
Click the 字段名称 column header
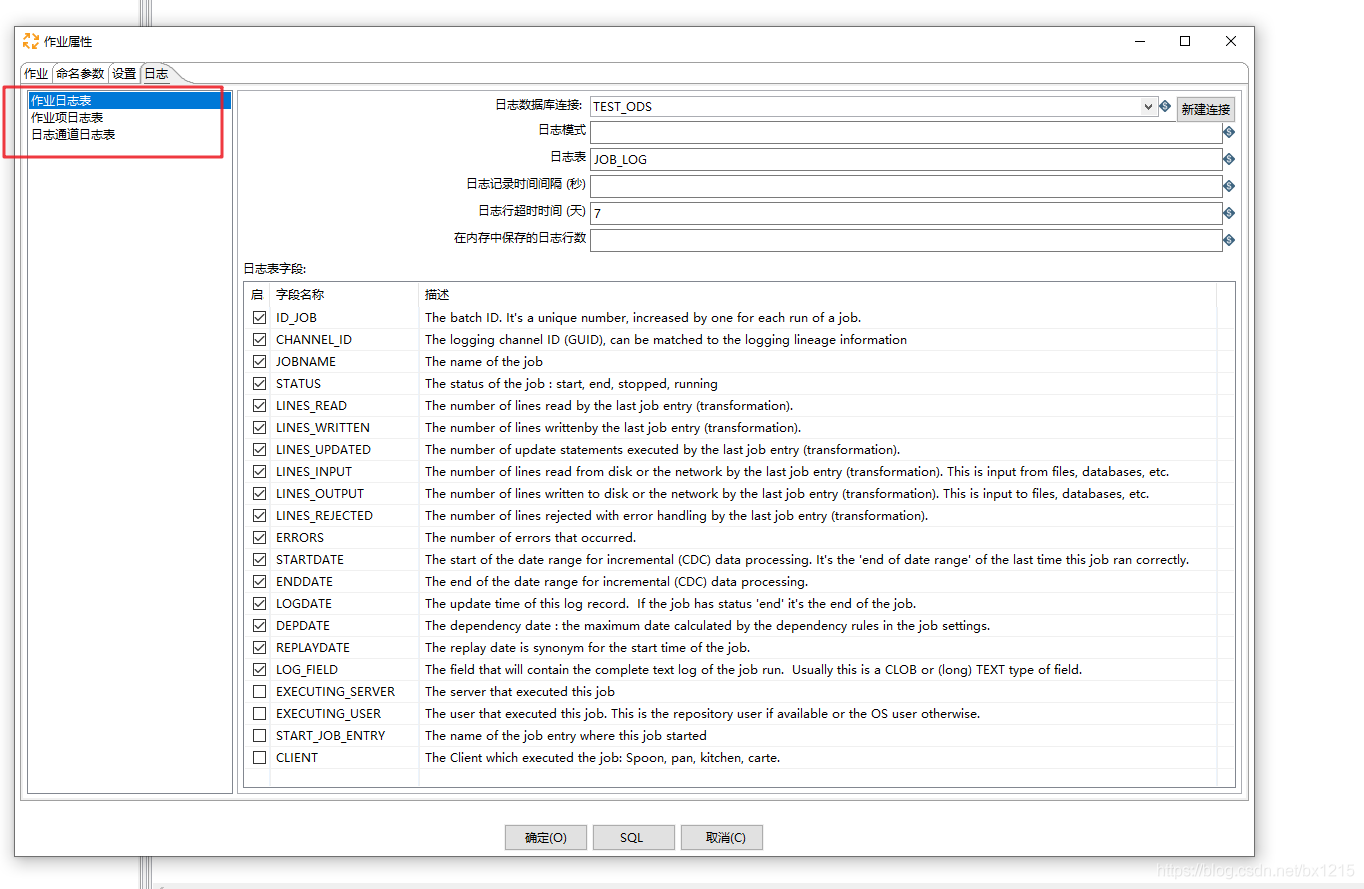(x=344, y=295)
